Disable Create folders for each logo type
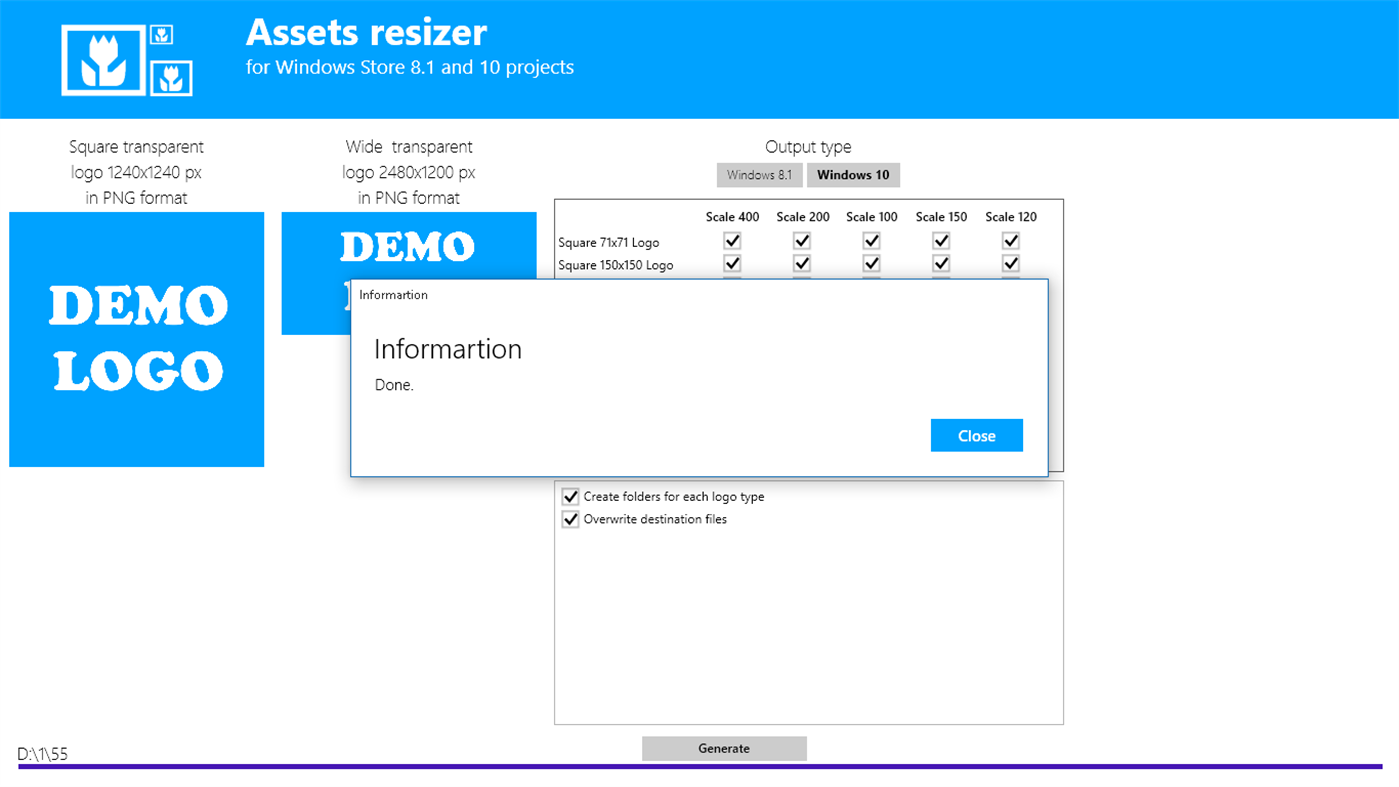1399x787 pixels. [x=570, y=497]
